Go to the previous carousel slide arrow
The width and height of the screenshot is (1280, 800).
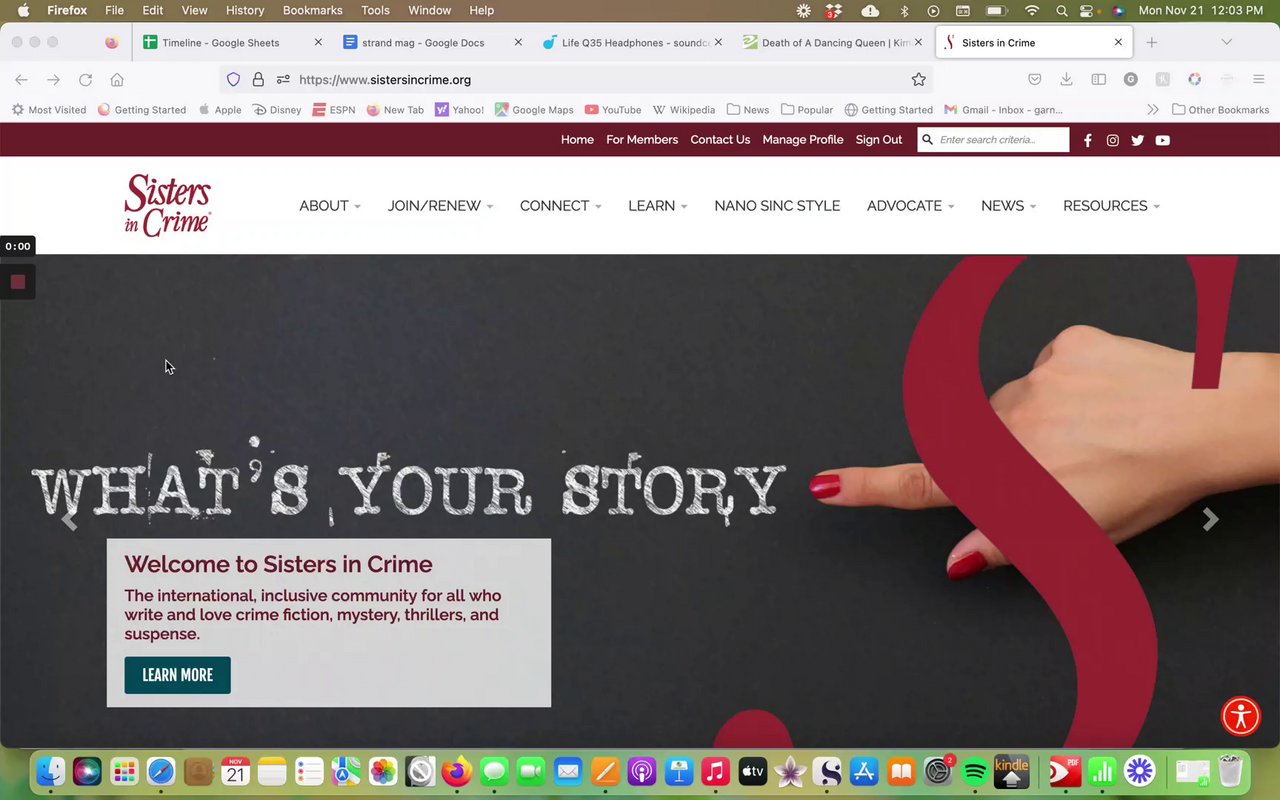[69, 519]
